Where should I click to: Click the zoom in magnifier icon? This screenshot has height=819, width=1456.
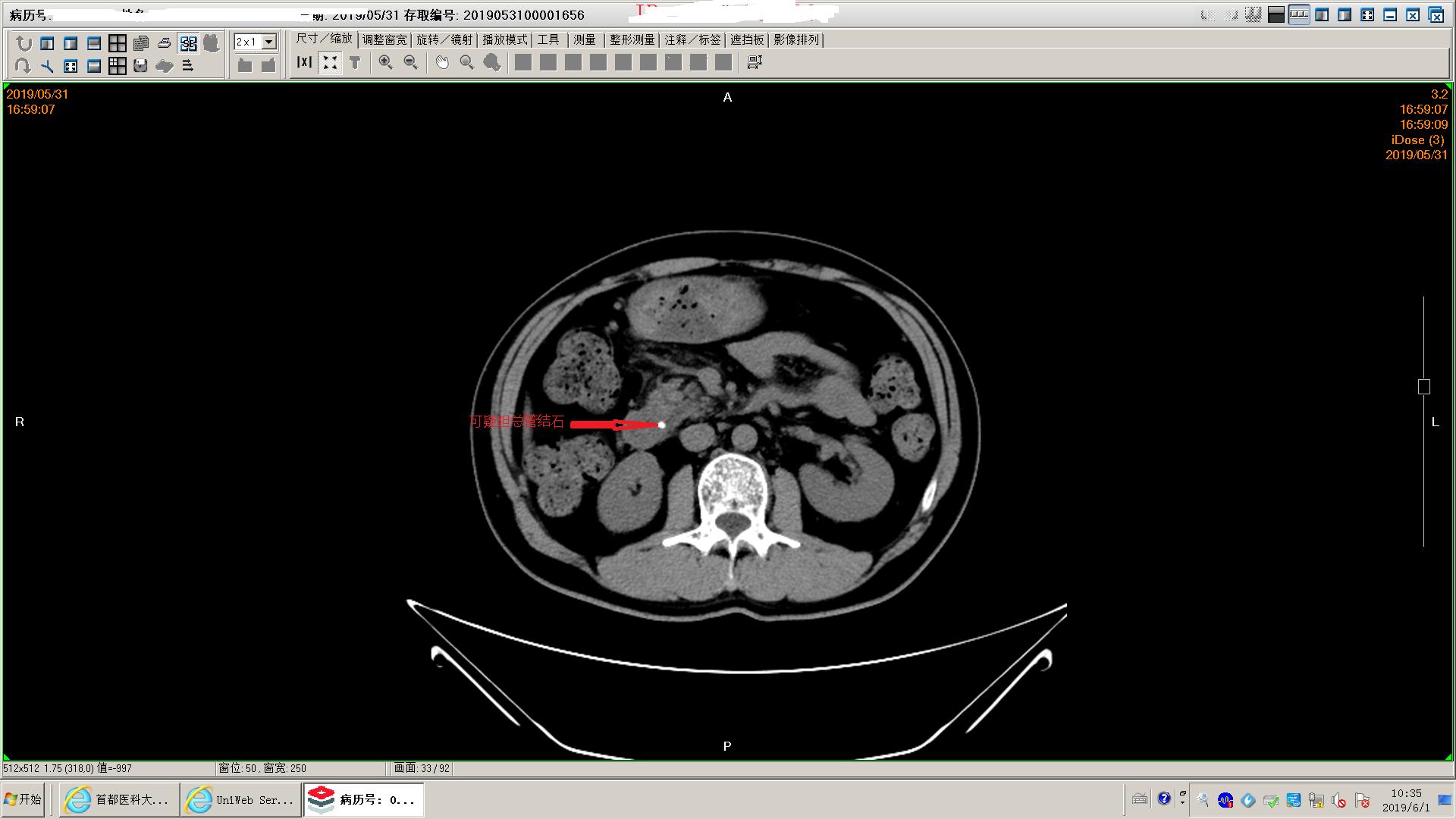pyautogui.click(x=385, y=63)
